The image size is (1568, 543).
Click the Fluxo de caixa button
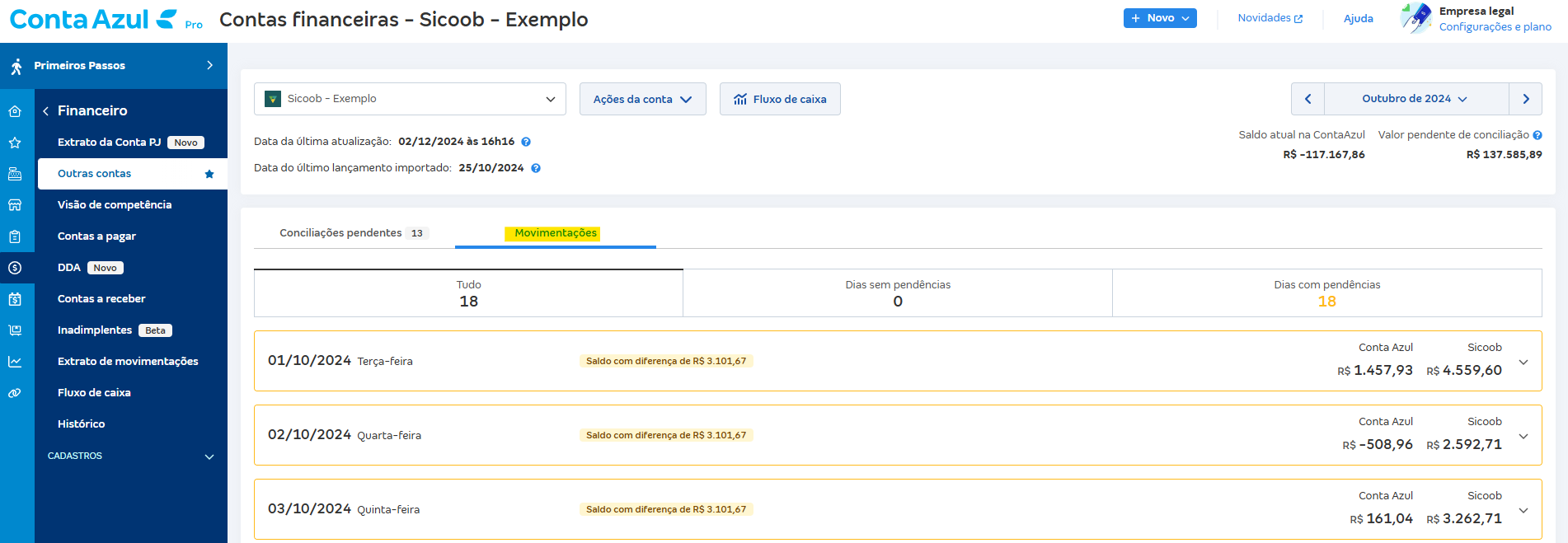coord(780,99)
